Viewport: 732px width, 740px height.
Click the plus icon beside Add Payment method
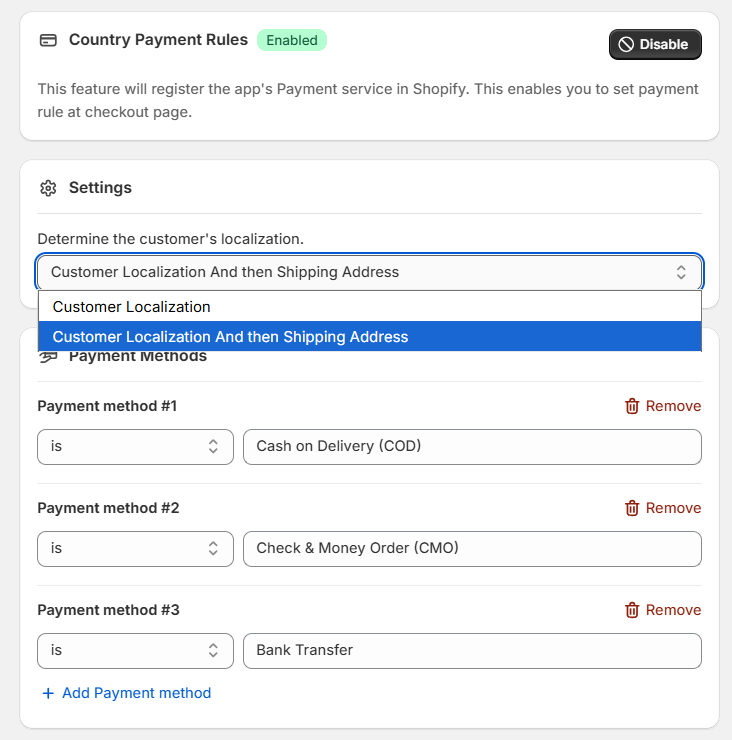(x=48, y=693)
